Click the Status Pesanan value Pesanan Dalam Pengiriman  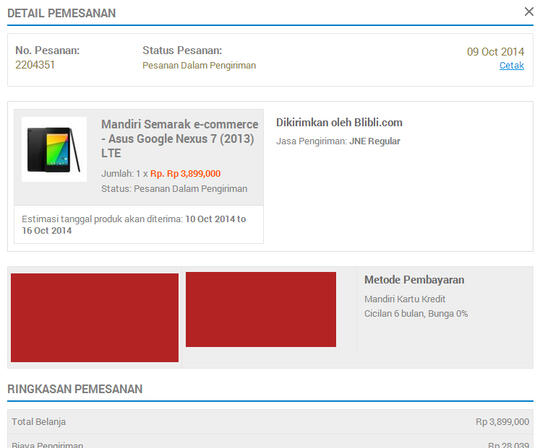(x=199, y=65)
